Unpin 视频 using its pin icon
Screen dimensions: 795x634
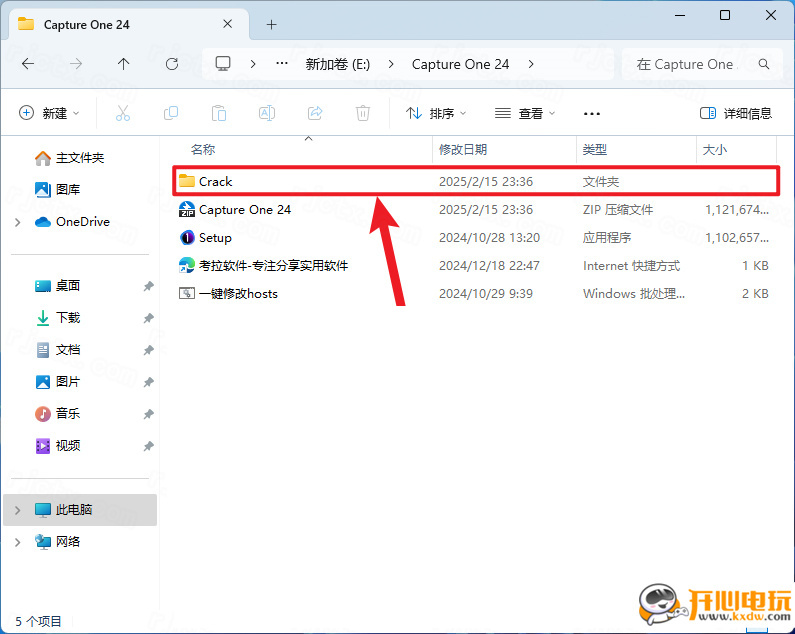pos(148,446)
